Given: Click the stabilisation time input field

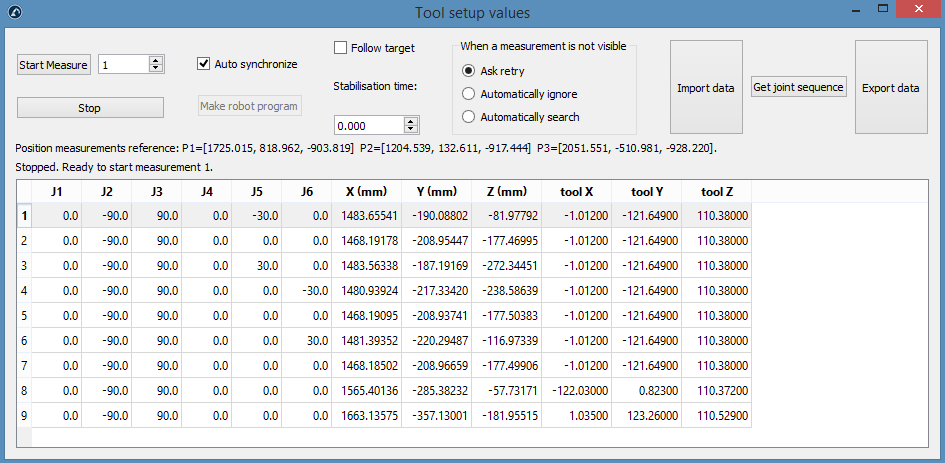Looking at the screenshot, I should [368, 126].
